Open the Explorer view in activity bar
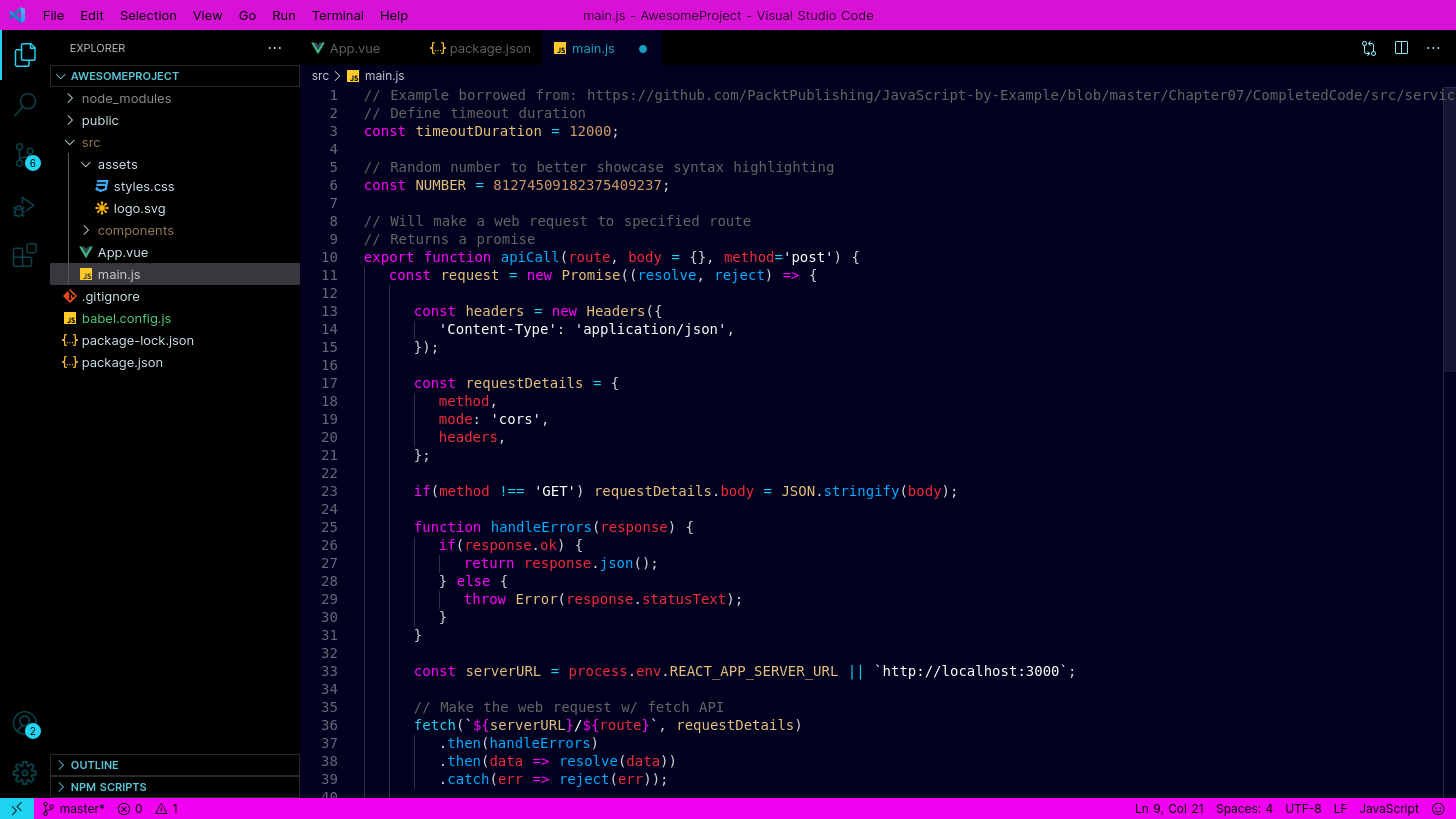 point(25,55)
